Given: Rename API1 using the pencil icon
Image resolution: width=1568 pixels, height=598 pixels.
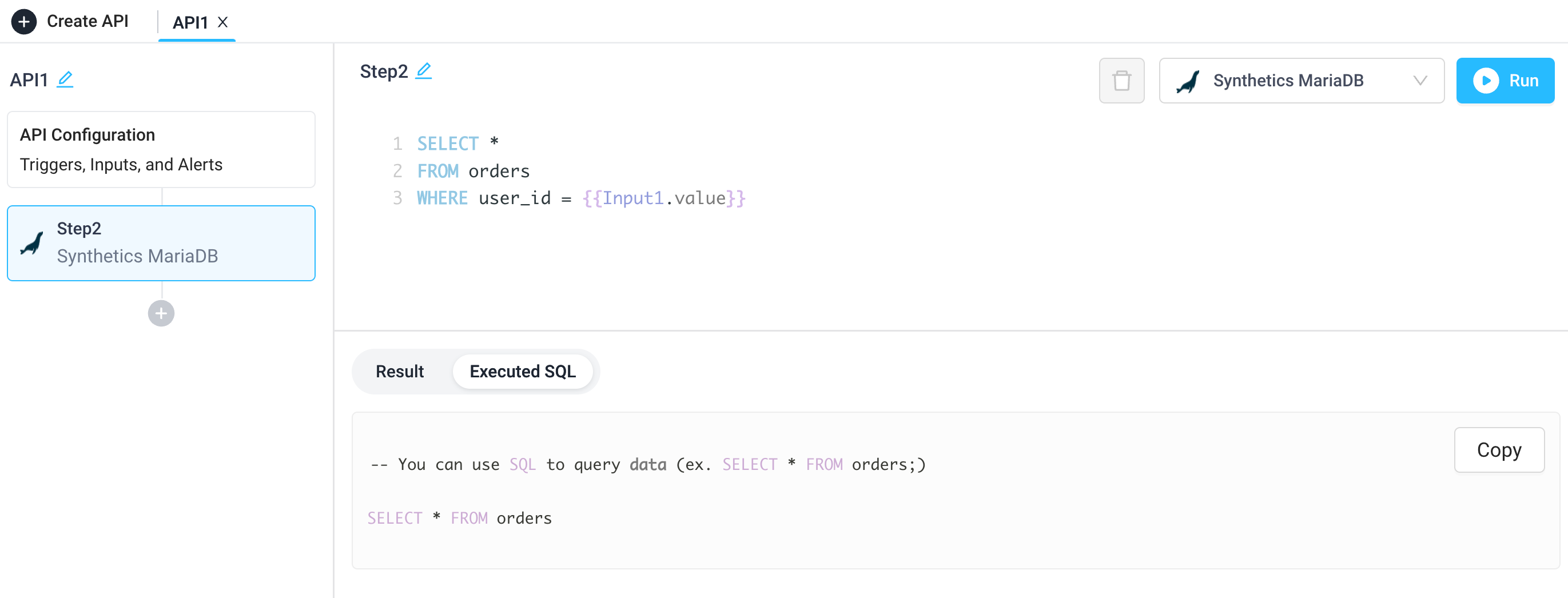Looking at the screenshot, I should tap(66, 78).
